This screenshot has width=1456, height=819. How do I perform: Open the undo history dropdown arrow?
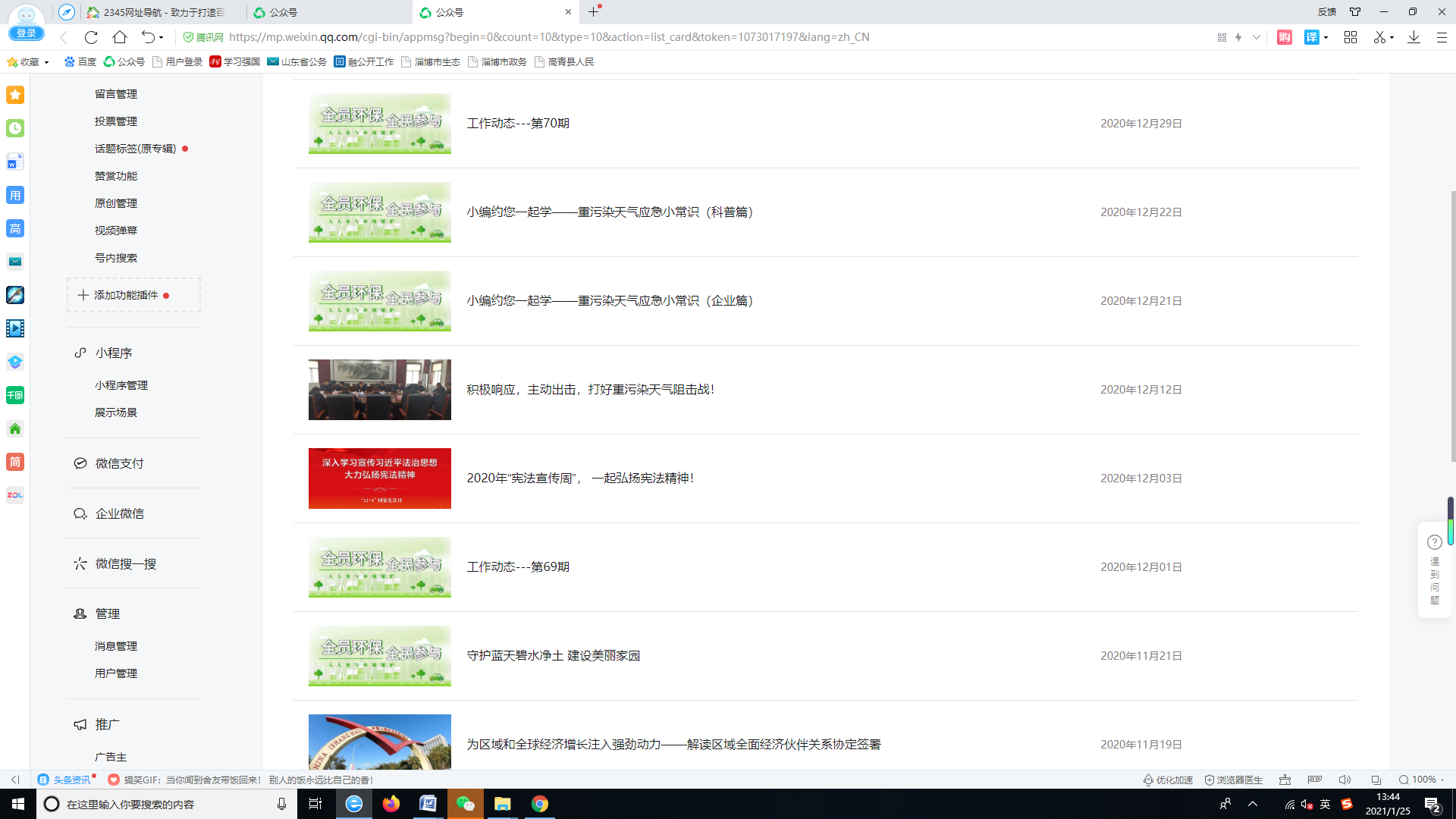pos(161,37)
